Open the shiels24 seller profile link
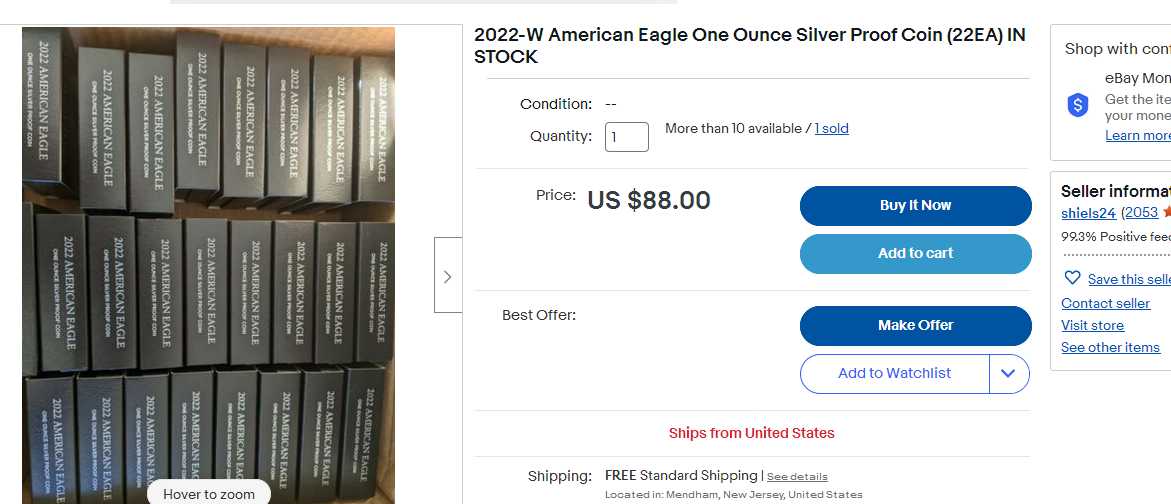 pos(1088,212)
